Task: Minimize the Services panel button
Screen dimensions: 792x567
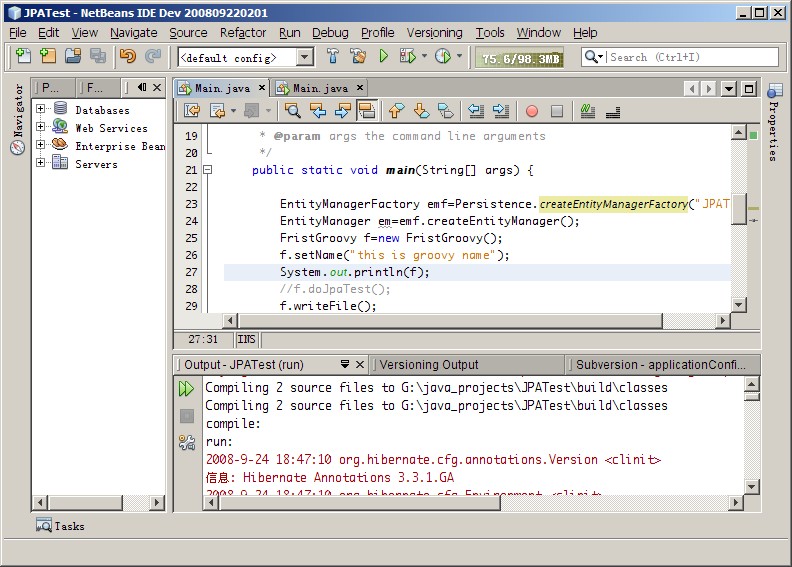Action: tap(142, 87)
